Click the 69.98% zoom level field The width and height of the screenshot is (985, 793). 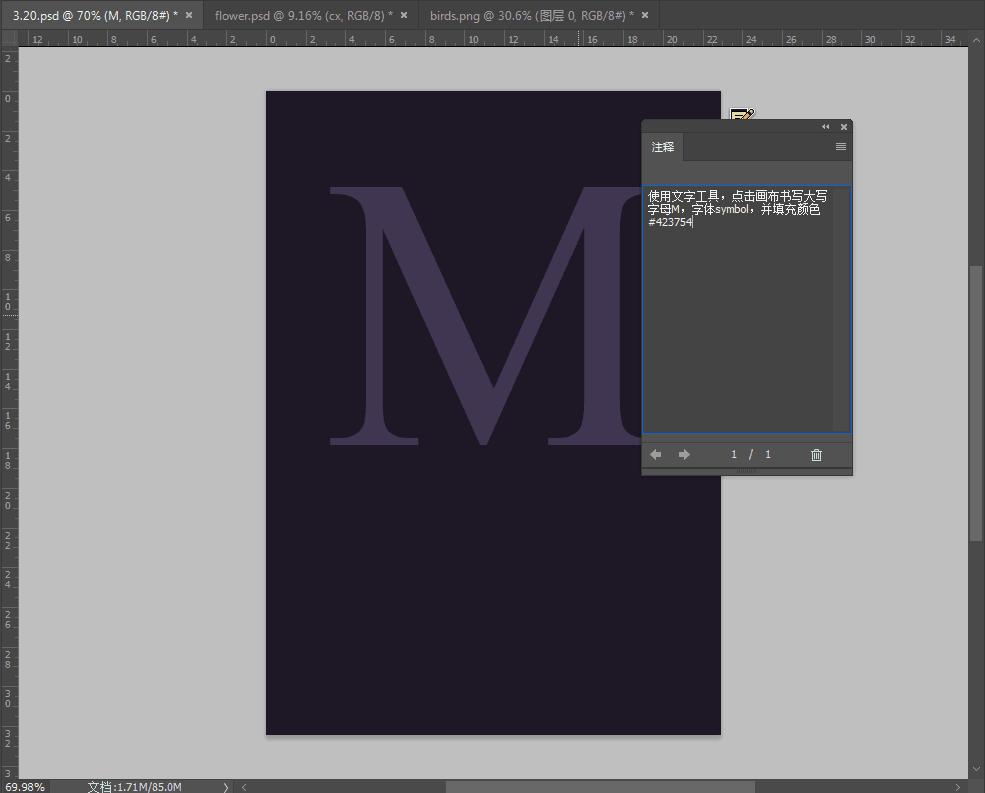click(24, 787)
